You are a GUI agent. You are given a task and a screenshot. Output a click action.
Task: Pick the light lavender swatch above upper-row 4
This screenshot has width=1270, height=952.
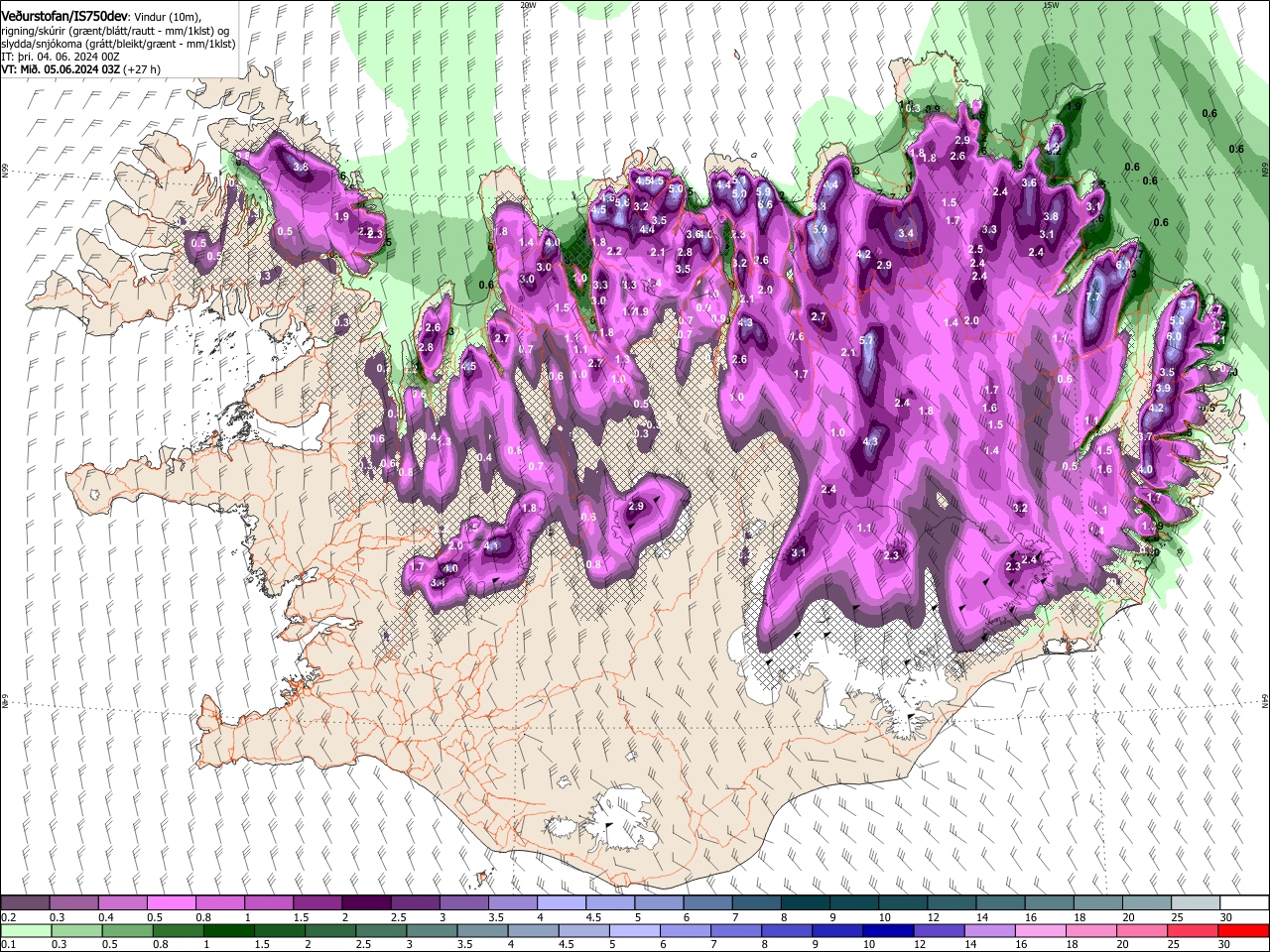tap(561, 902)
